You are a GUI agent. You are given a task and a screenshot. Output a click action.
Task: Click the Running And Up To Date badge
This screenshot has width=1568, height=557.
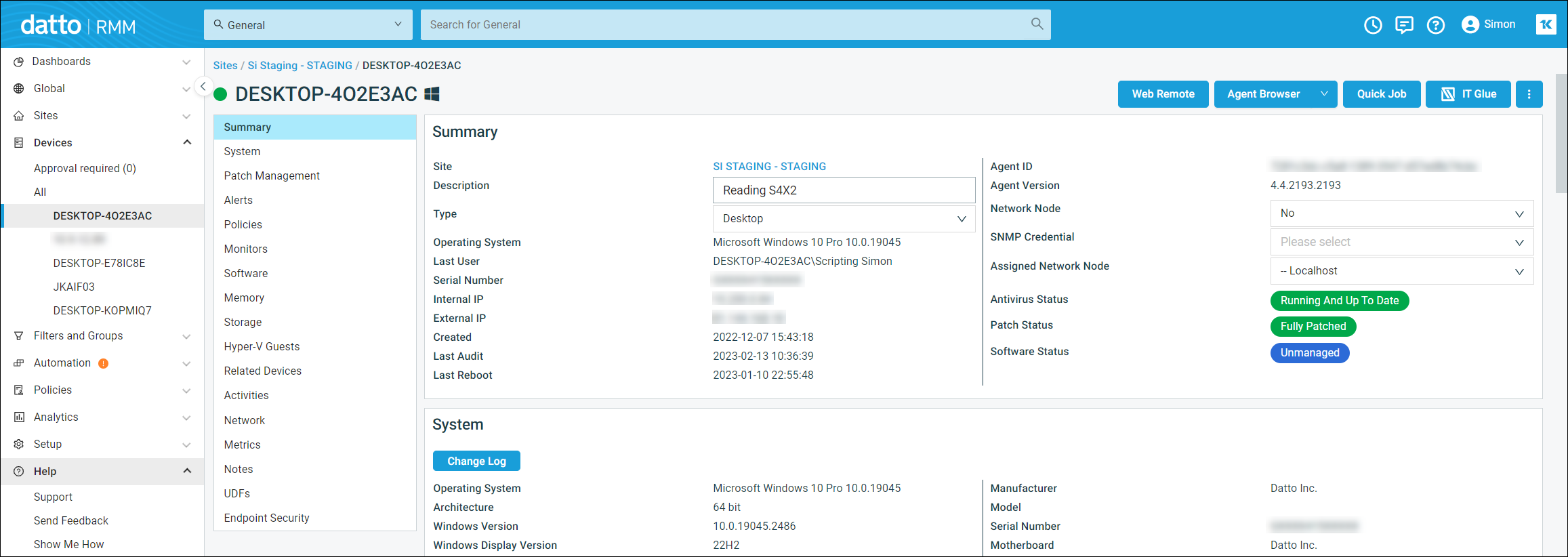pos(1340,301)
